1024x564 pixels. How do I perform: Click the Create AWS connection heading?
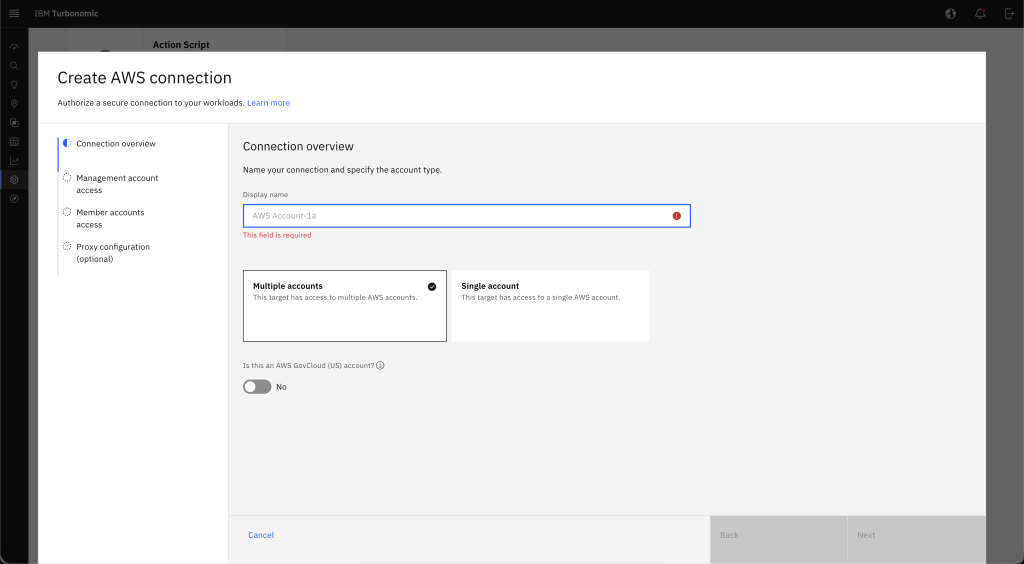coord(144,78)
